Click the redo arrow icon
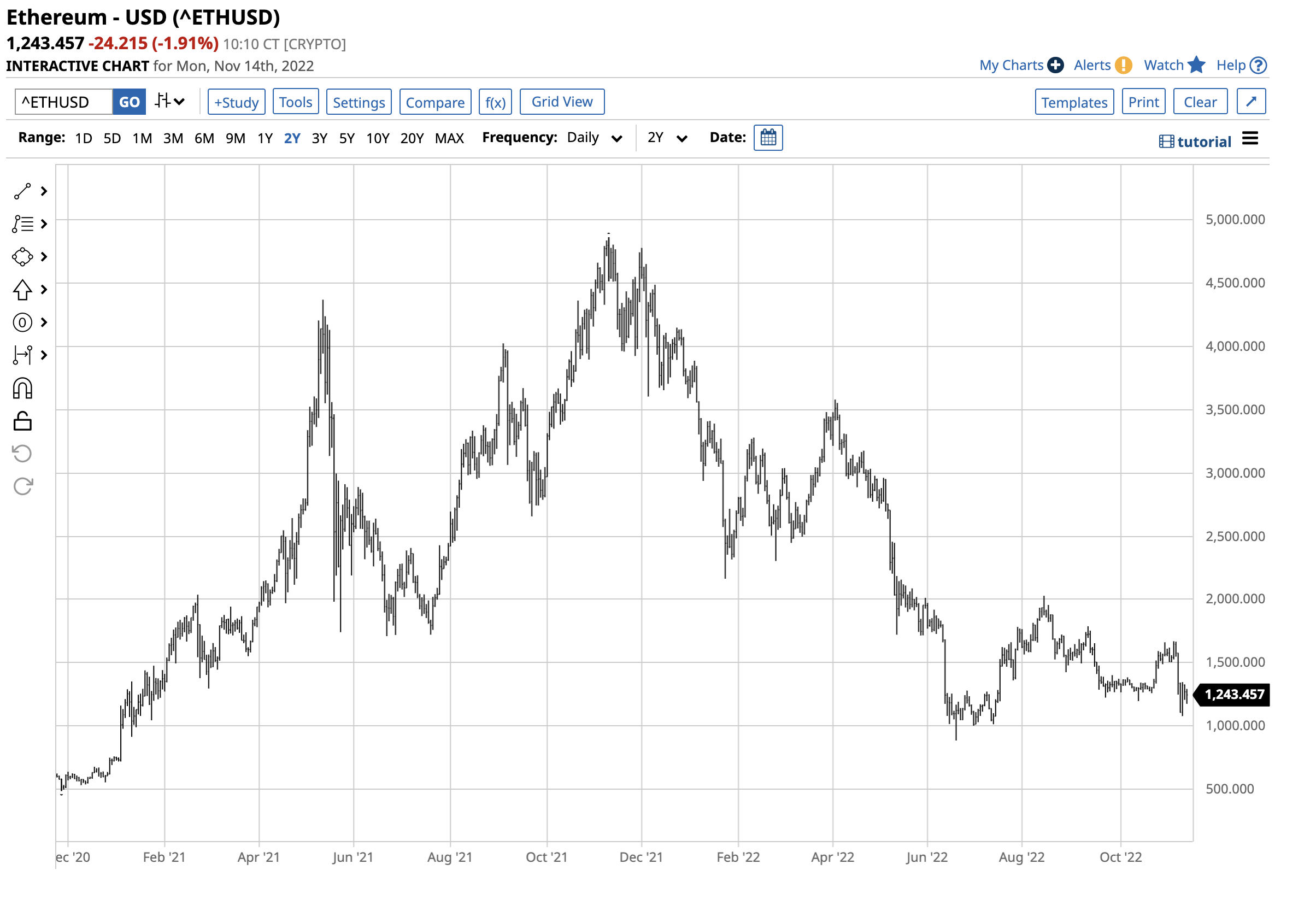1316x905 pixels. click(22, 486)
